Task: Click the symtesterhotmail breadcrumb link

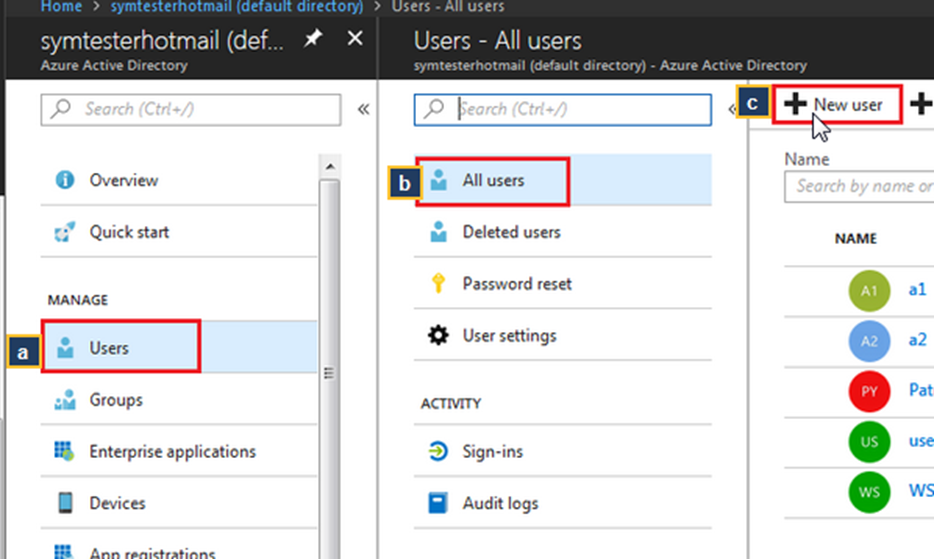Action: click(236, 6)
